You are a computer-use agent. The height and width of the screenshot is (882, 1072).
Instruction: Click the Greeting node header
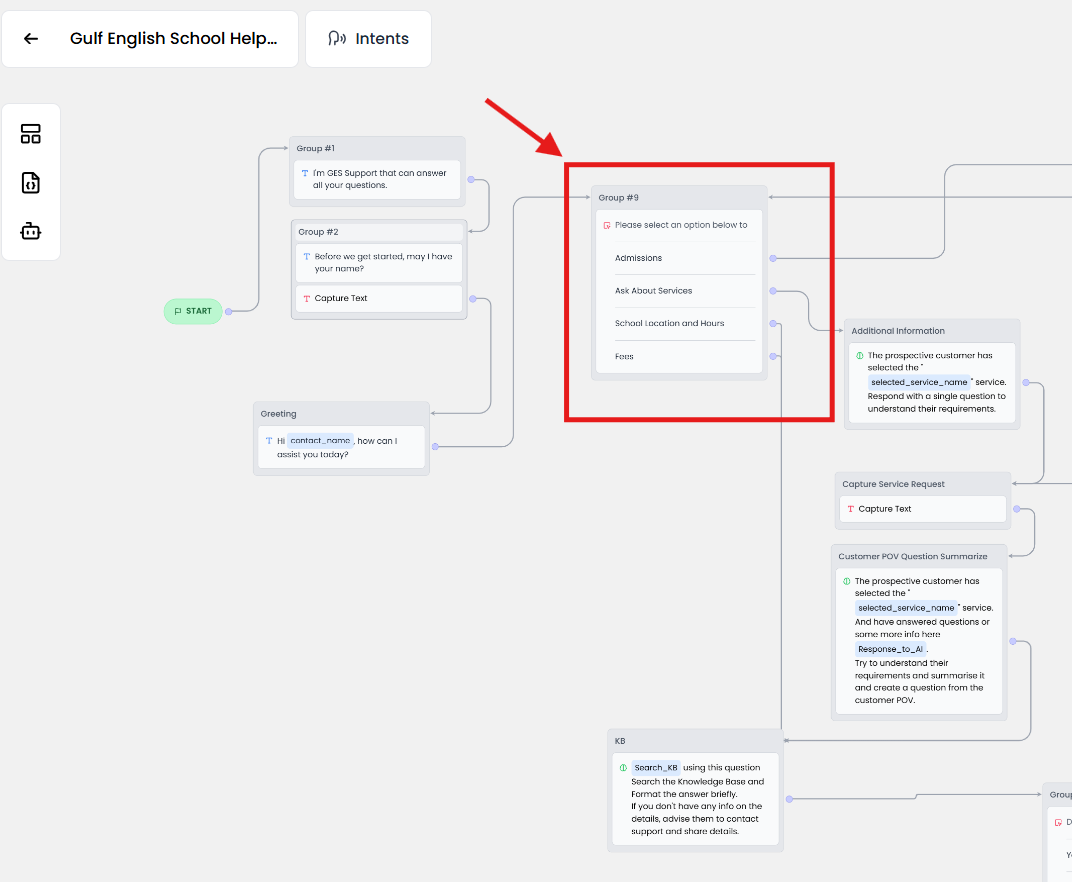coord(279,414)
